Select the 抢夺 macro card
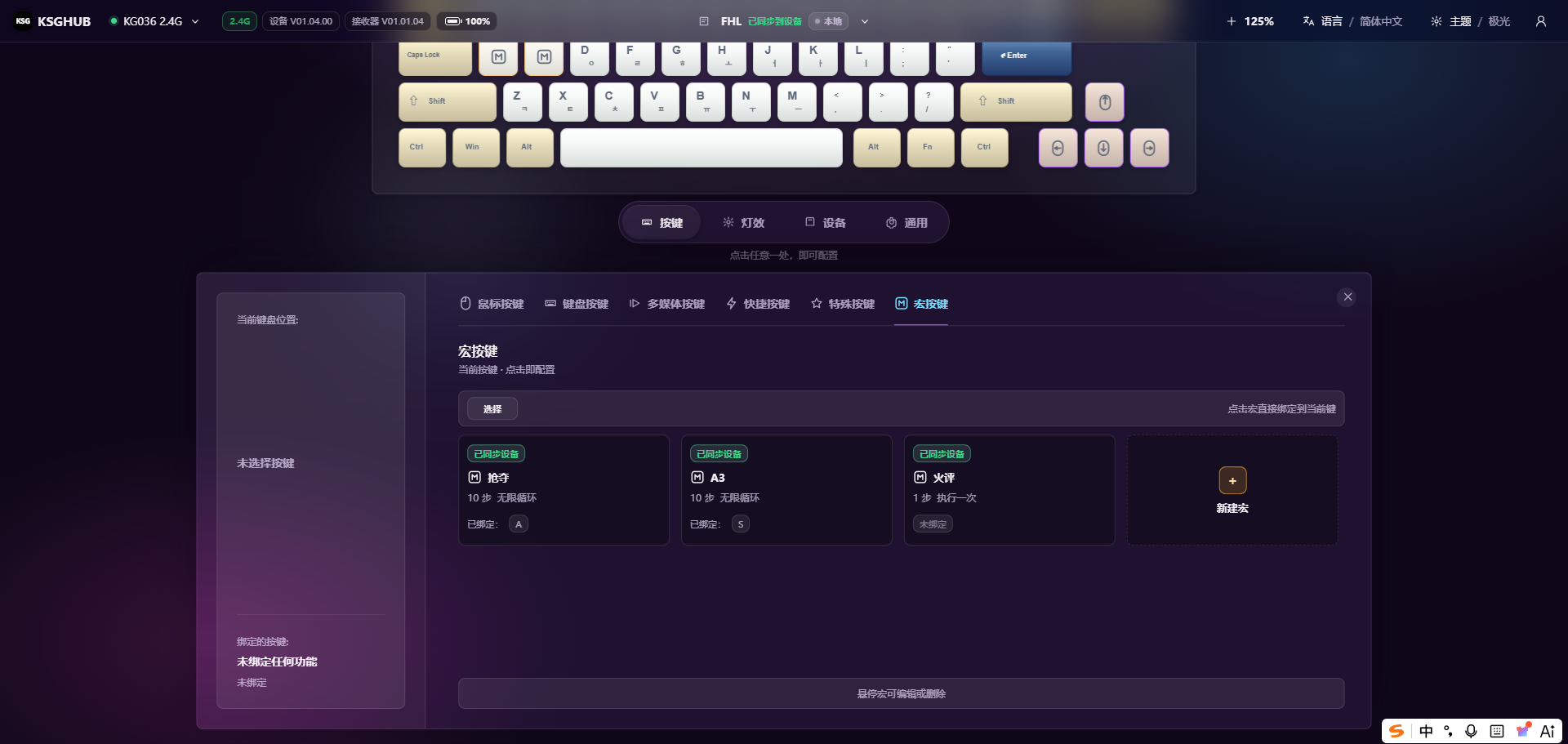1568x744 pixels. click(563, 490)
